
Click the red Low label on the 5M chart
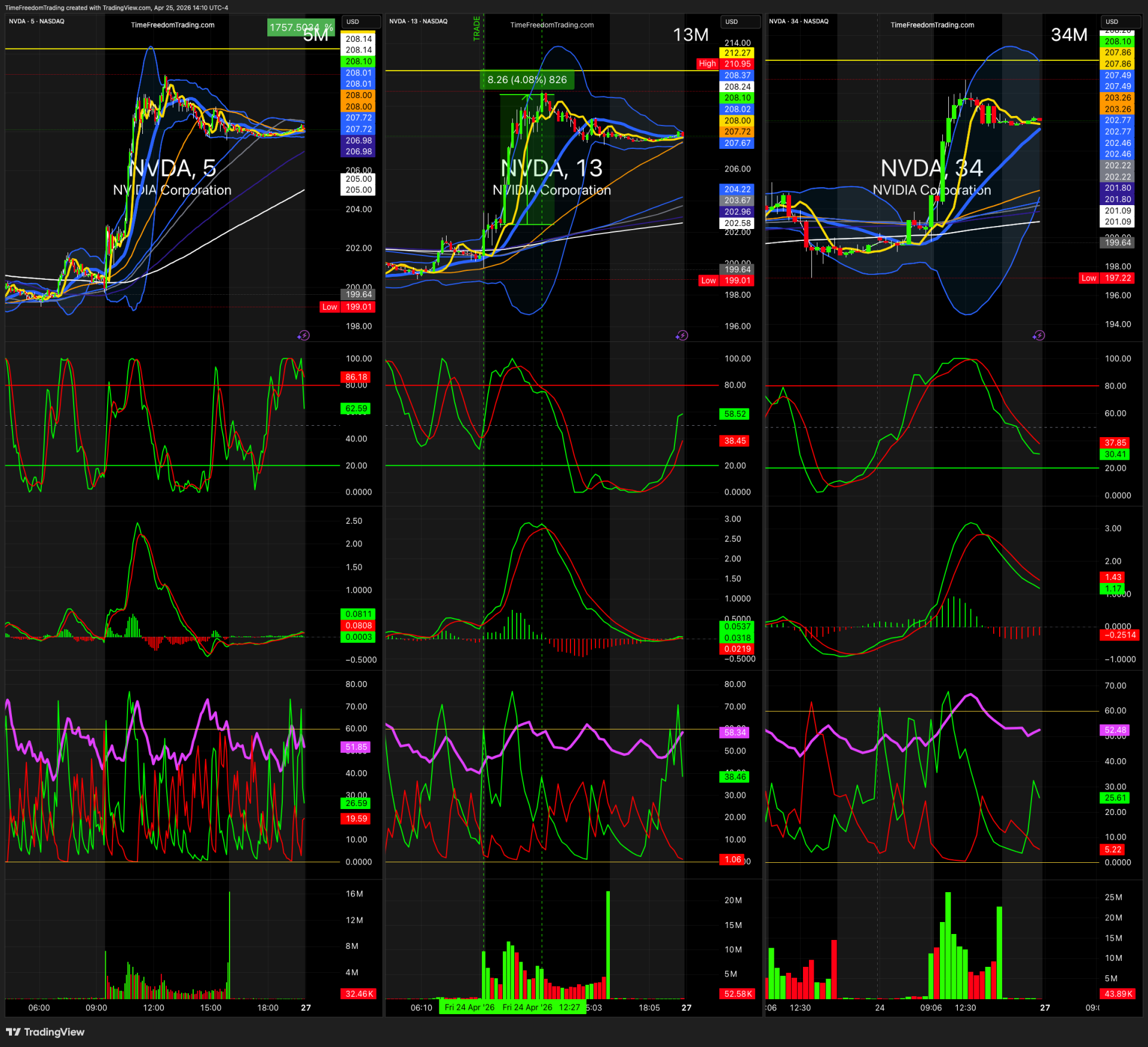coord(329,307)
